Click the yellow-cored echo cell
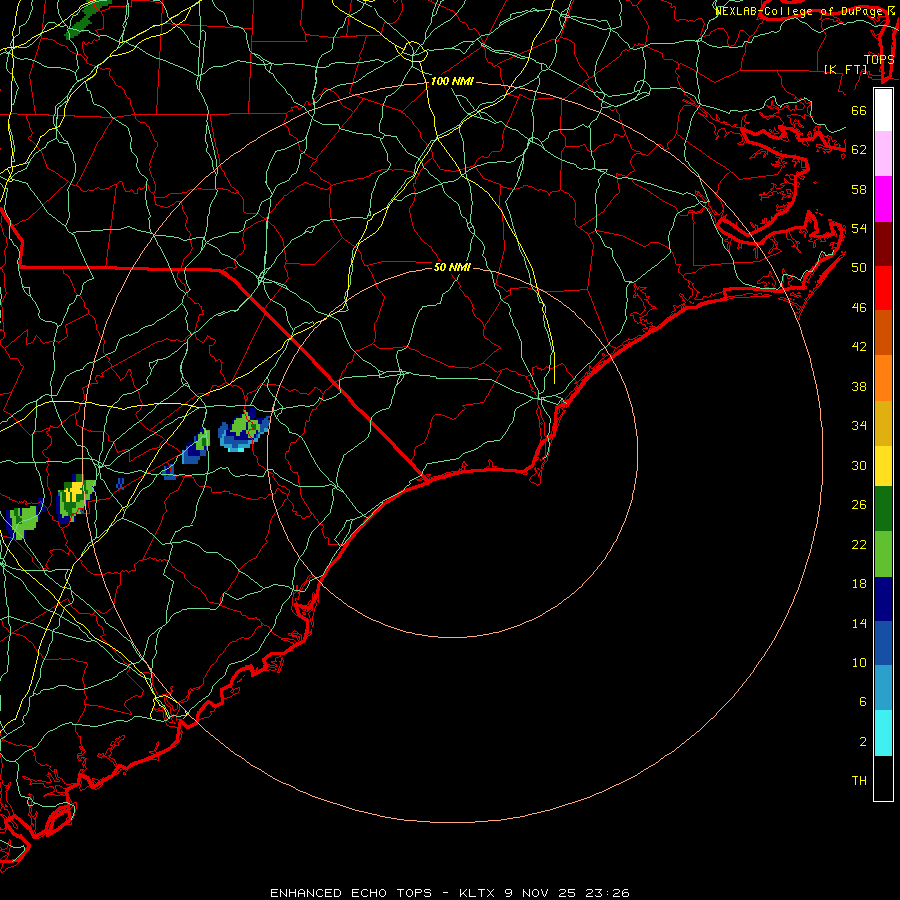This screenshot has height=900, width=900. pyautogui.click(x=76, y=499)
